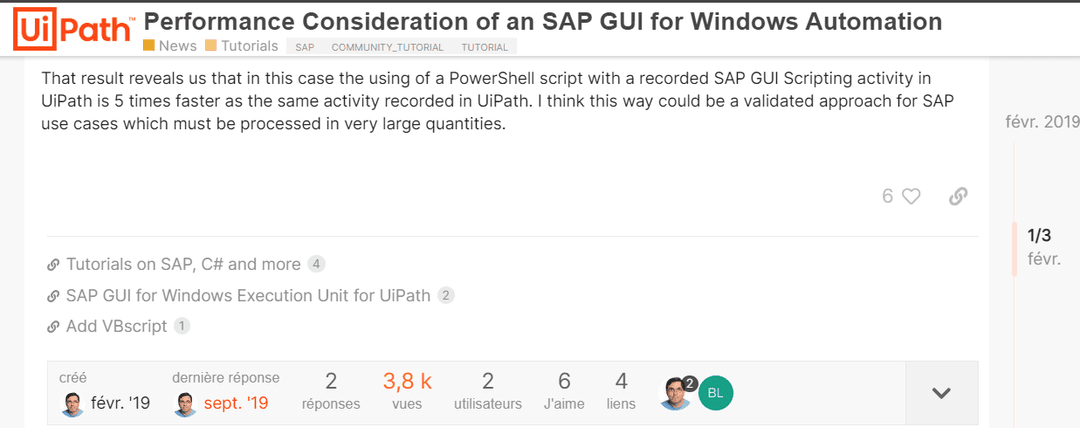Image resolution: width=1080 pixels, height=428 pixels.
Task: Show who liked via the 6 count
Action: (x=887, y=196)
